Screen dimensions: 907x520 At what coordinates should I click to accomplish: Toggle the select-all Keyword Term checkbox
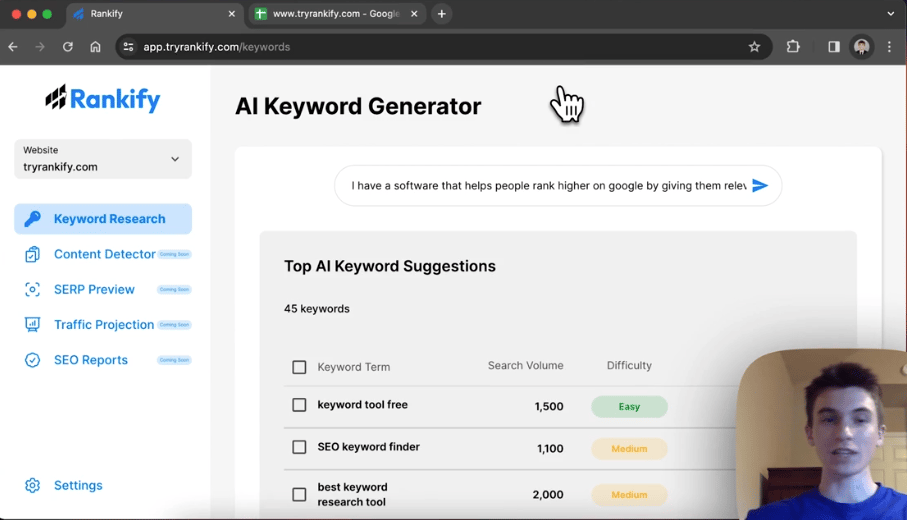pos(299,367)
